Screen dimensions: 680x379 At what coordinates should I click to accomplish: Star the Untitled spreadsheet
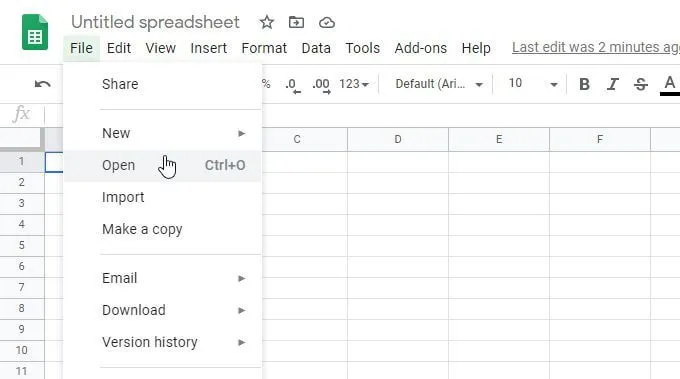[x=267, y=22]
